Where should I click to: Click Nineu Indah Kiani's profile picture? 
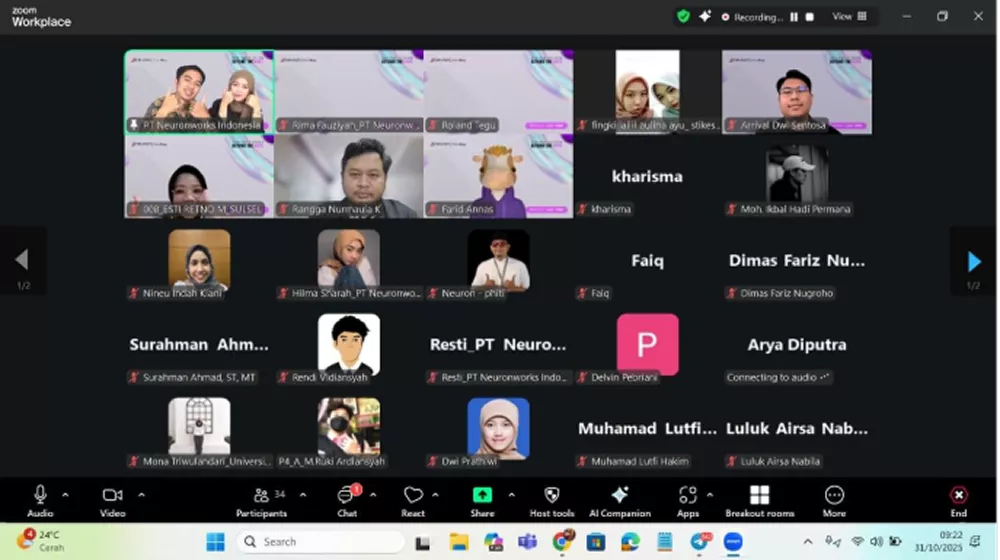[x=200, y=258]
